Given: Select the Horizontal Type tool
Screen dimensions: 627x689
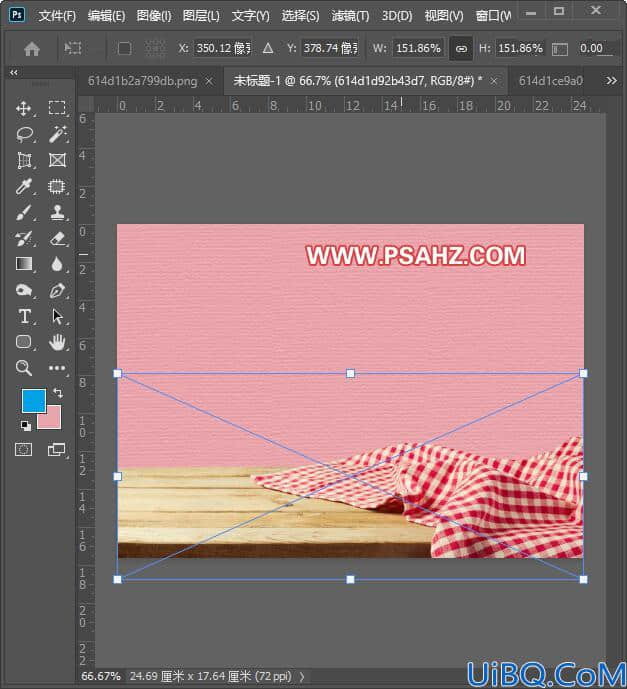Looking at the screenshot, I should point(25,316).
